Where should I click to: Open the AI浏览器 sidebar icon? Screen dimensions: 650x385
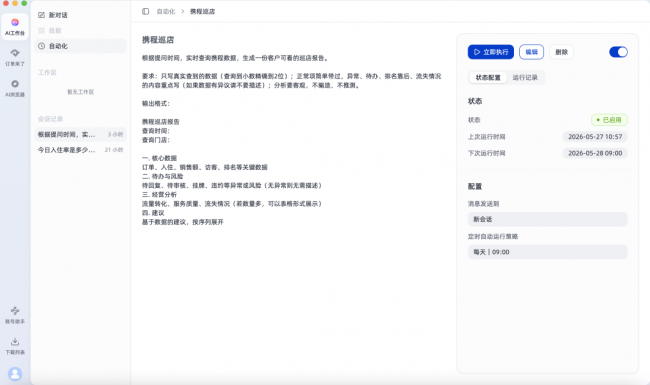tap(15, 88)
